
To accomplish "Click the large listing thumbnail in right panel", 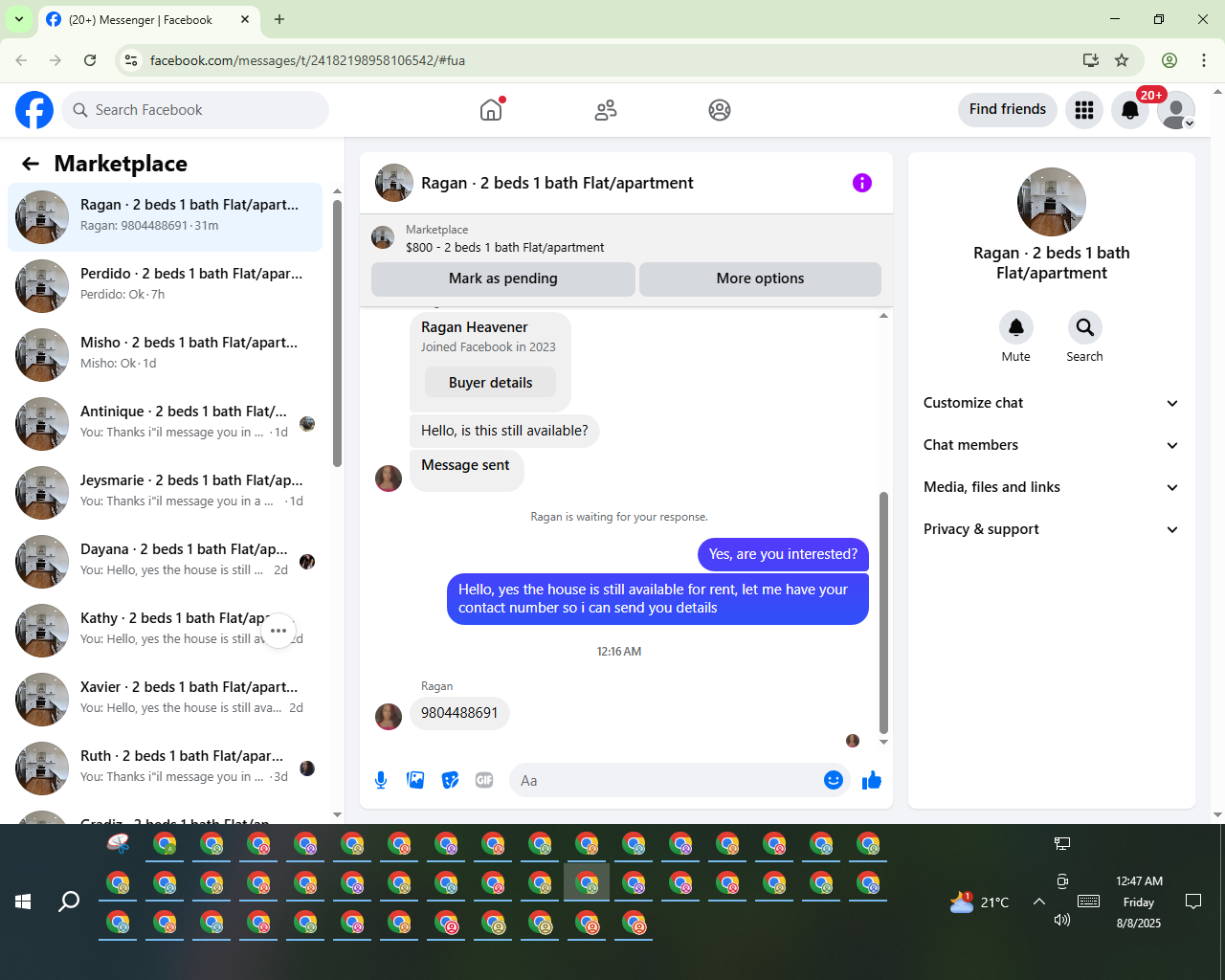I will (x=1052, y=202).
